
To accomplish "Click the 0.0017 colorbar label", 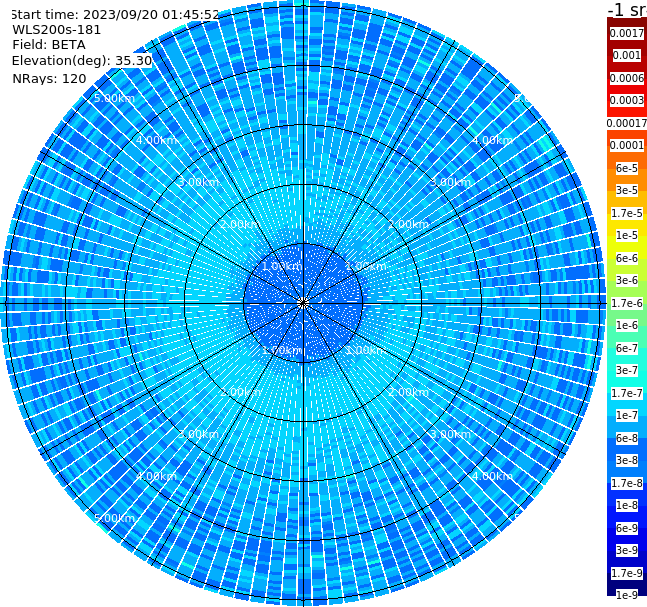I will [x=627, y=33].
